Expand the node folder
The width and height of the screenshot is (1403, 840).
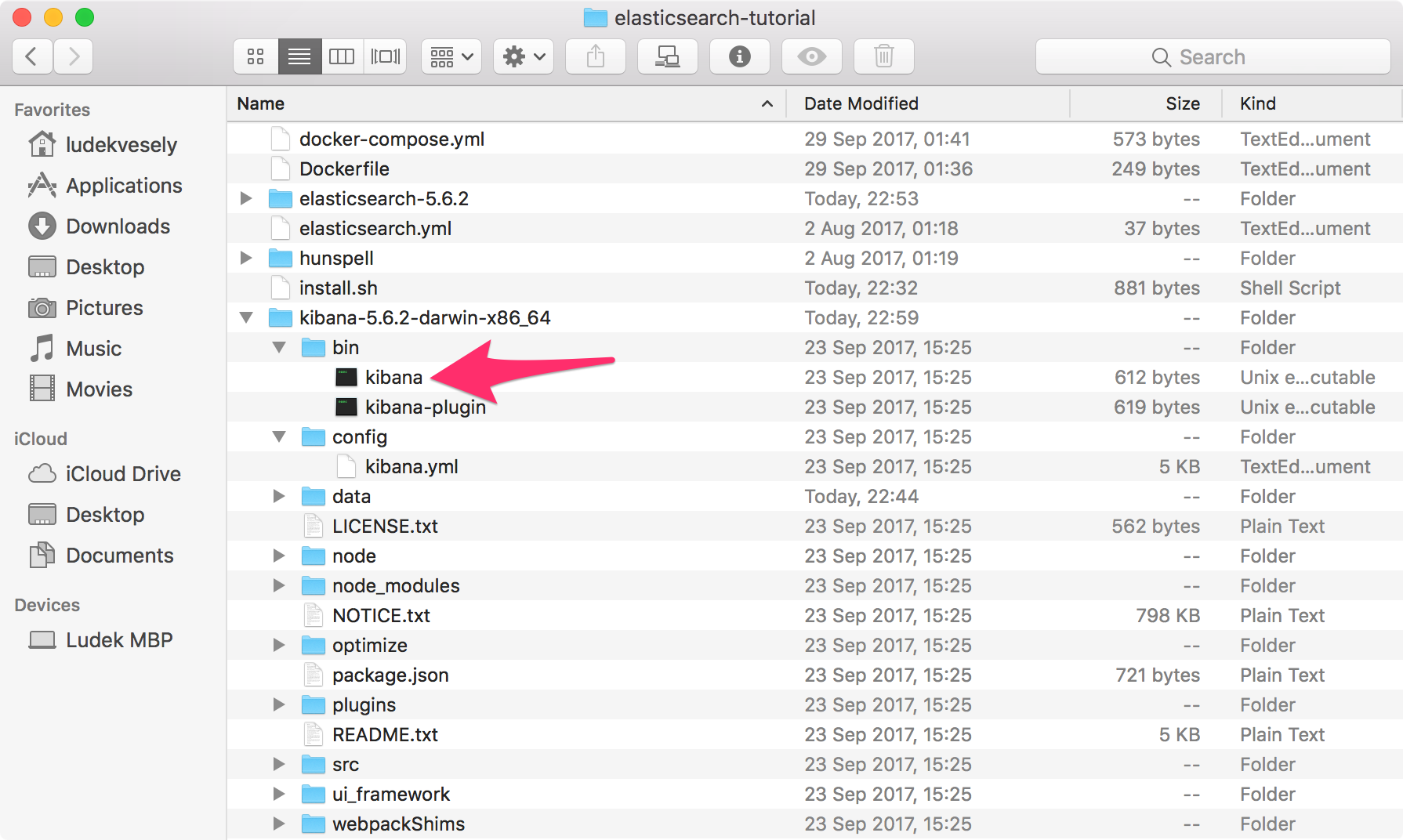[x=279, y=556]
